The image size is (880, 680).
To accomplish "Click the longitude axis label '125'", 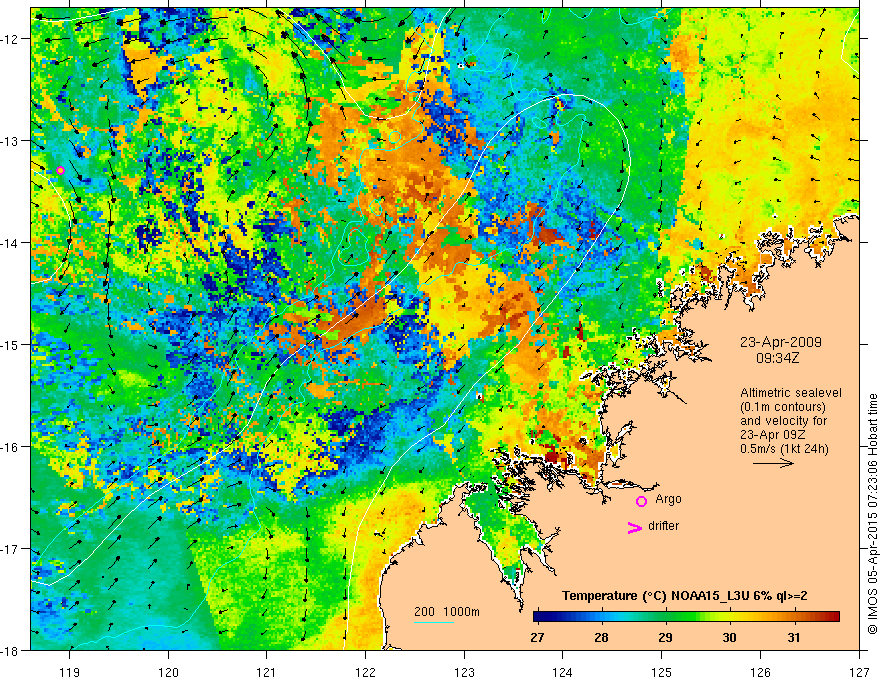I will [x=662, y=672].
